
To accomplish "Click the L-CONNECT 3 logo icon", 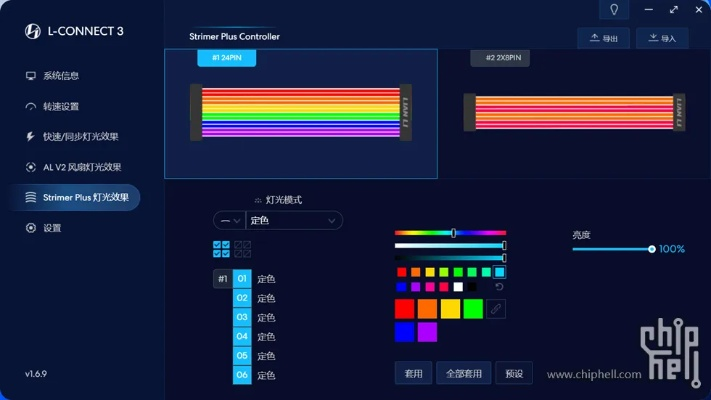I will pos(32,30).
